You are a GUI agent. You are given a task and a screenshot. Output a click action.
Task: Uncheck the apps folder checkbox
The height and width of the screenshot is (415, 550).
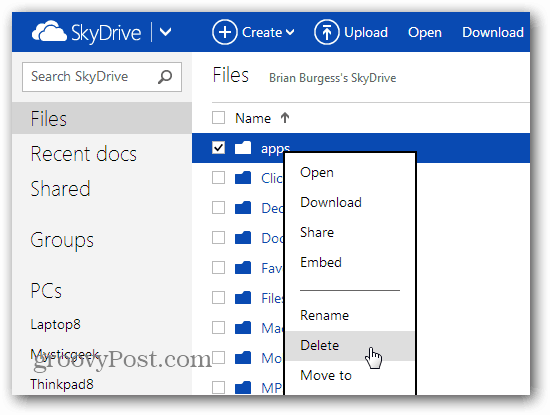point(219,148)
